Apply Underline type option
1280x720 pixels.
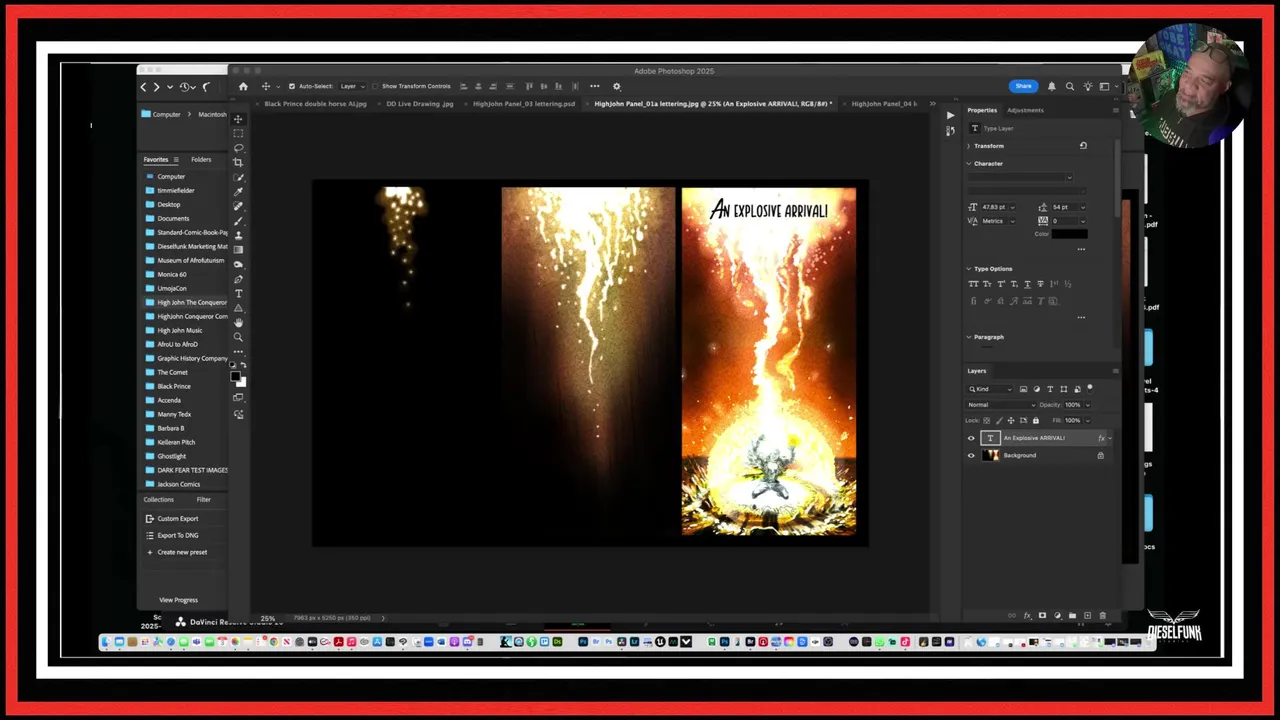click(x=1027, y=284)
